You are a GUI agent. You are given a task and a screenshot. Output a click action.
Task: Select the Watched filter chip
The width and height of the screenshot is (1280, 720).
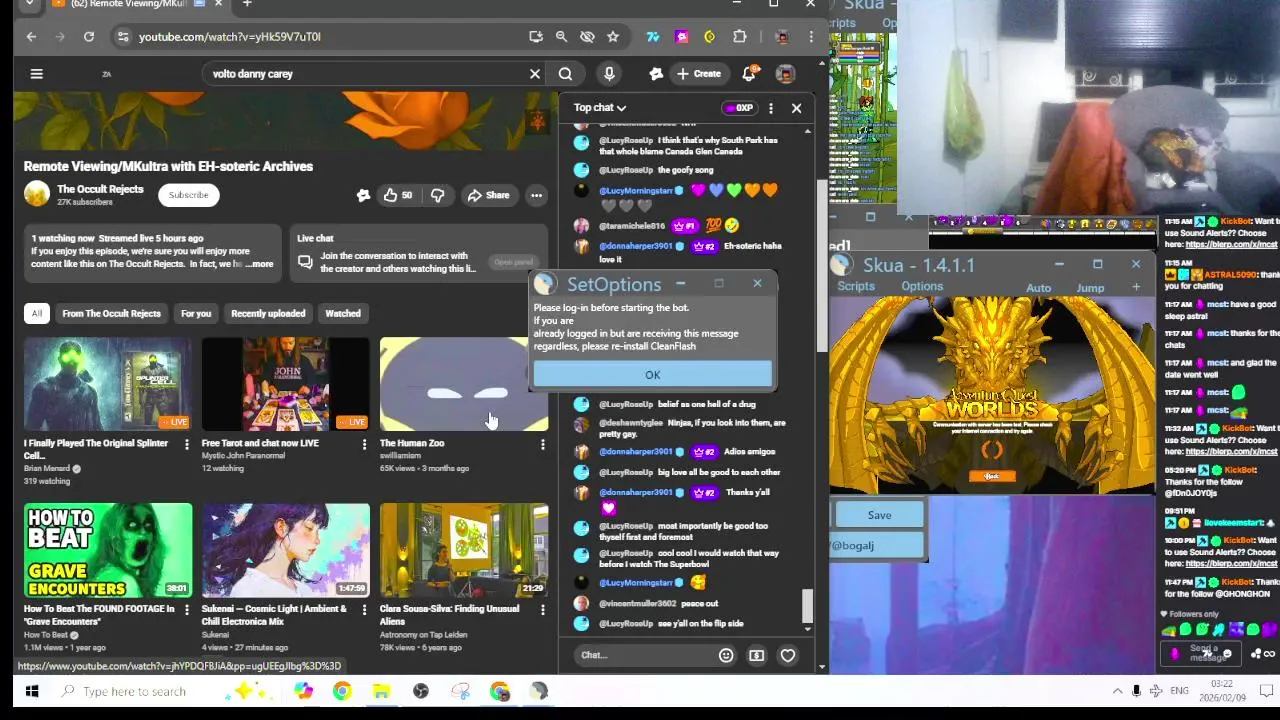(343, 313)
